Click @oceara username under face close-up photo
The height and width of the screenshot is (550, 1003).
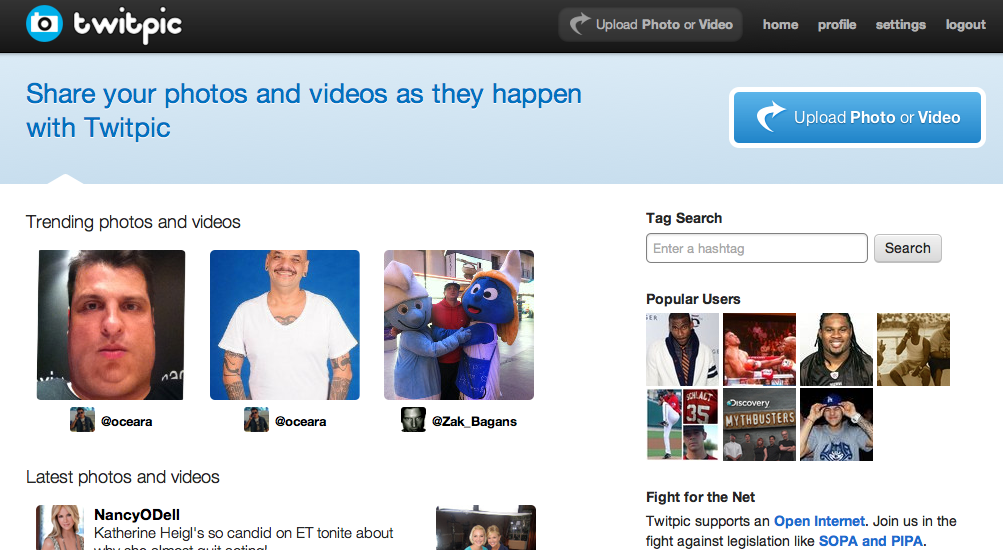point(127,421)
